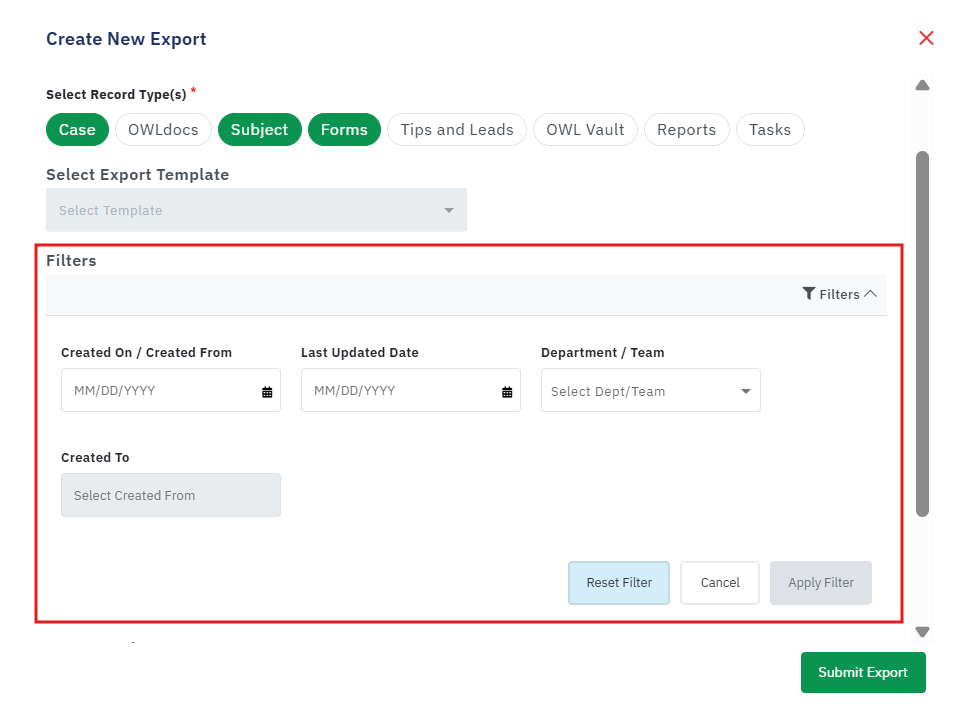Select the Tips and Leads record type
Viewport: 954px width, 724px height.
[457, 130]
